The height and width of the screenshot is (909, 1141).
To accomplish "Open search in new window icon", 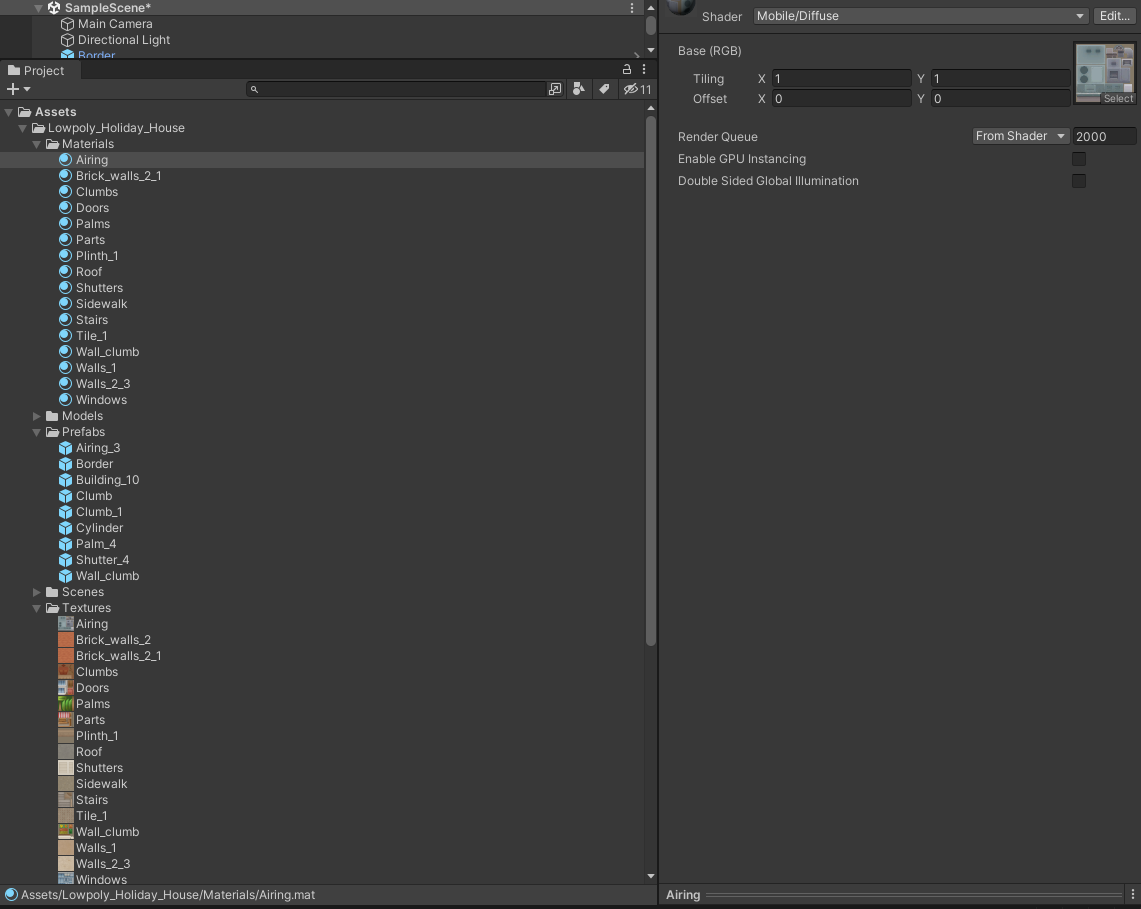I will pos(555,89).
